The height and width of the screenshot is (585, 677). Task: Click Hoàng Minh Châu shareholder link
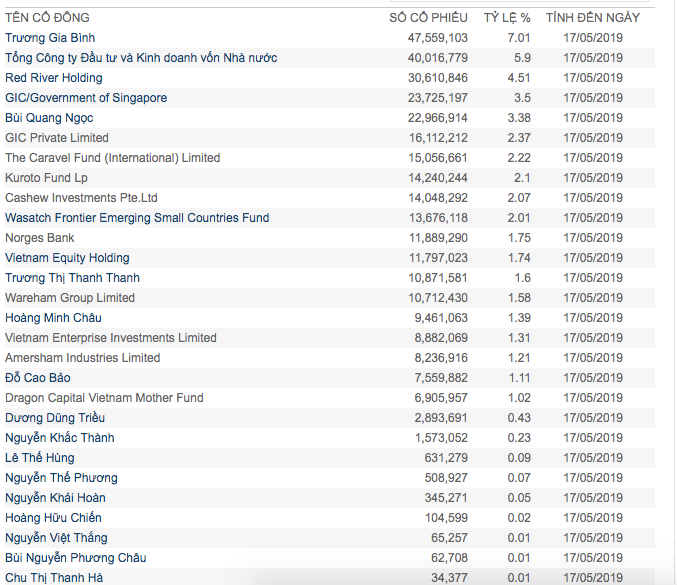54,318
